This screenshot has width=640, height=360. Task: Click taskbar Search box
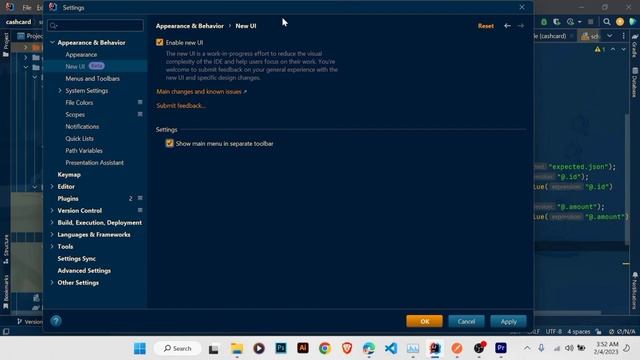[x=178, y=348]
